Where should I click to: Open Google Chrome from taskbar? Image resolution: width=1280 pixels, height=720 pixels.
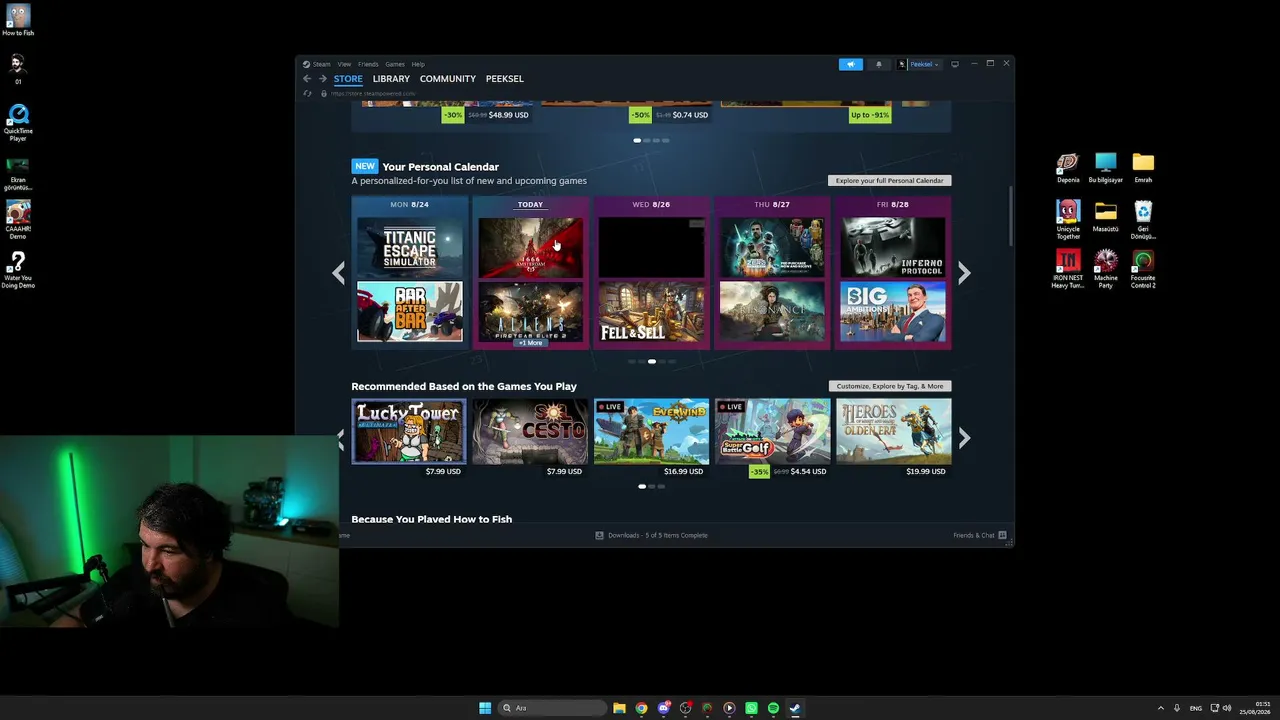641,708
